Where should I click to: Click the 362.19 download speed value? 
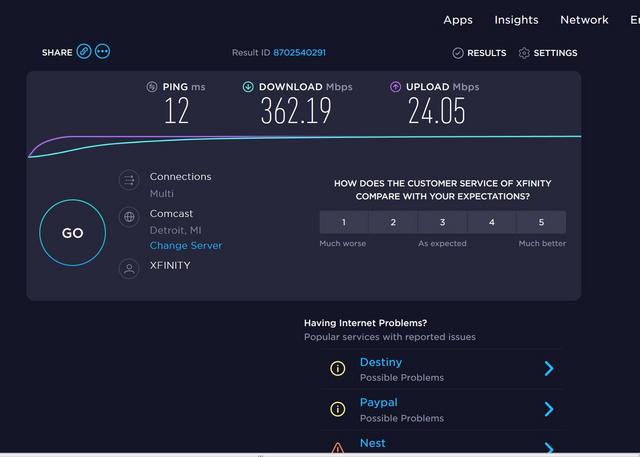click(x=296, y=111)
